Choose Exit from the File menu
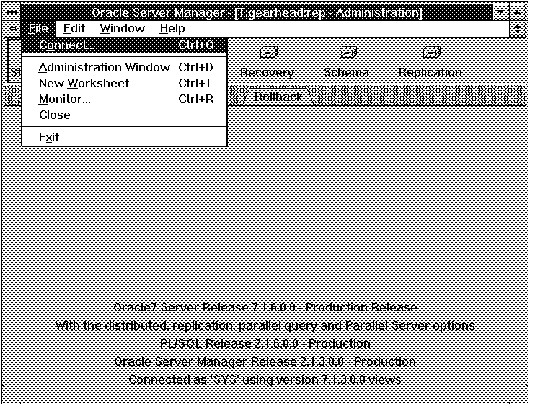Image resolution: width=536 pixels, height=409 pixels. [x=124, y=137]
